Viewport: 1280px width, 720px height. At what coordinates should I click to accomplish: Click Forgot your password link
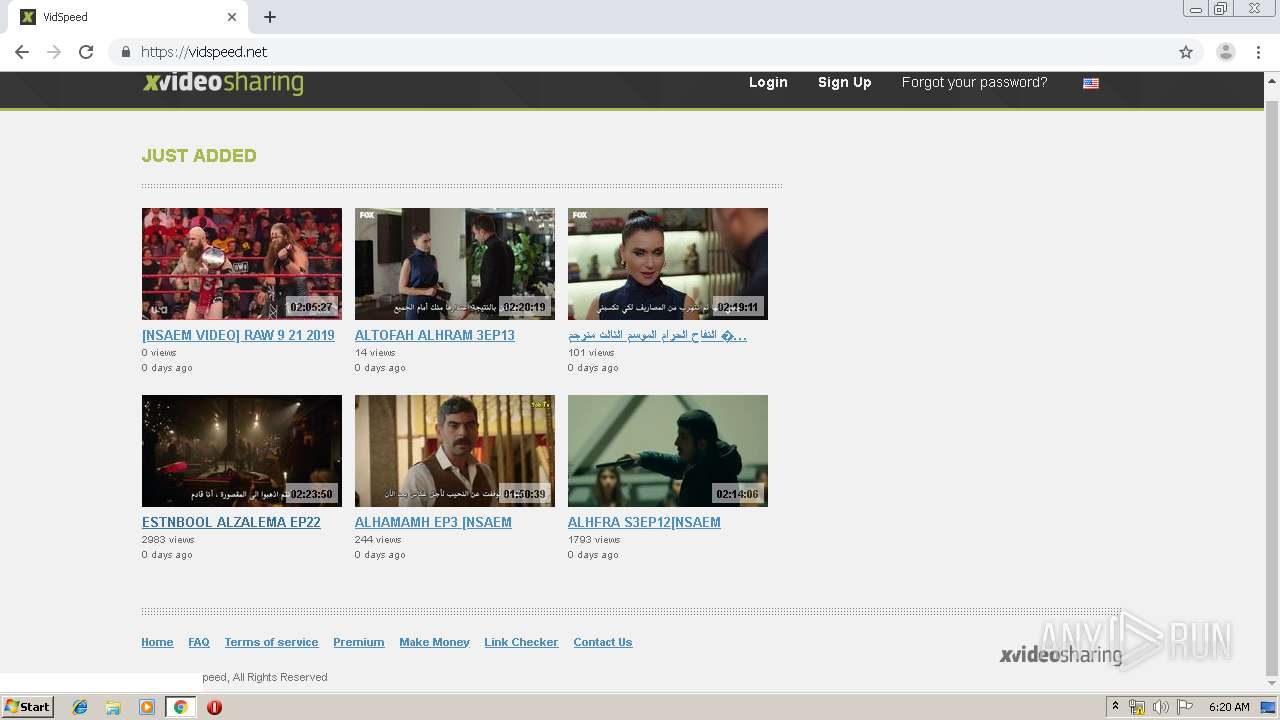point(974,83)
